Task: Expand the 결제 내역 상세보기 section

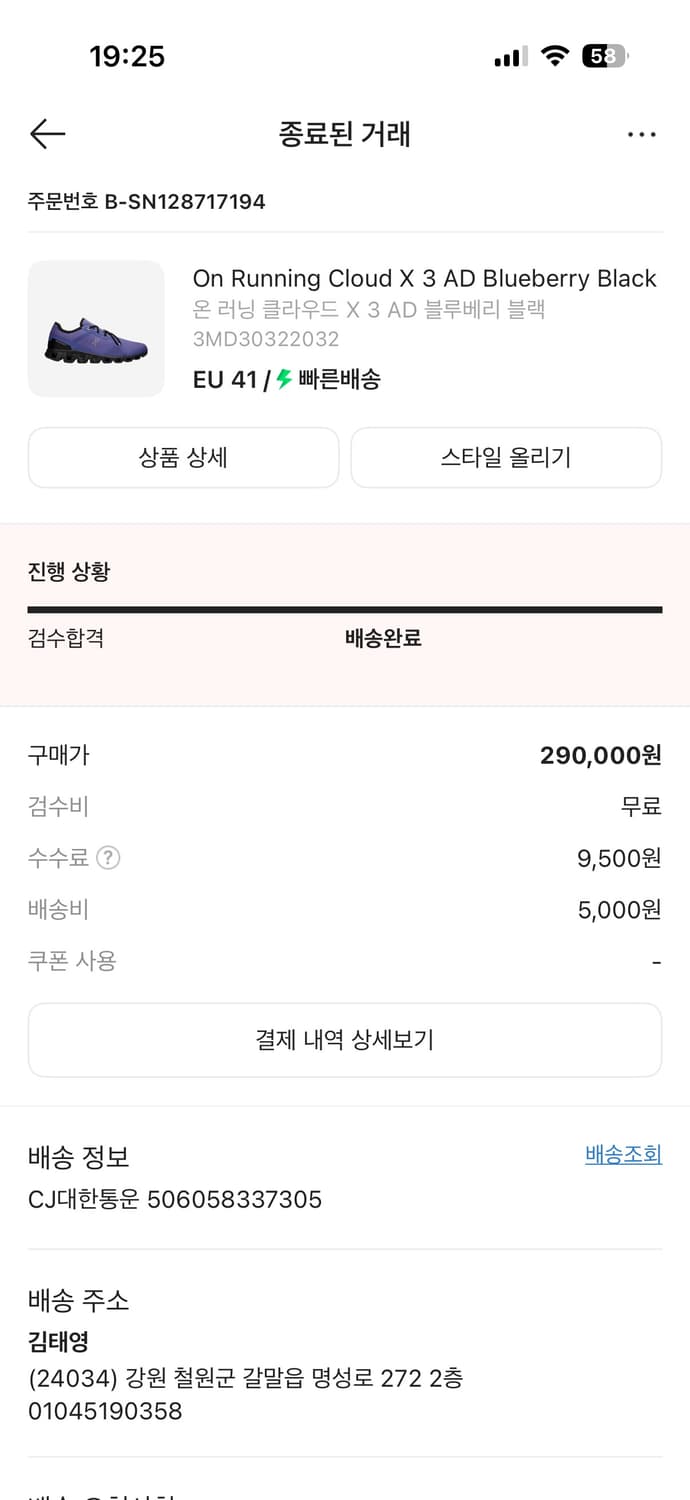Action: click(345, 1039)
